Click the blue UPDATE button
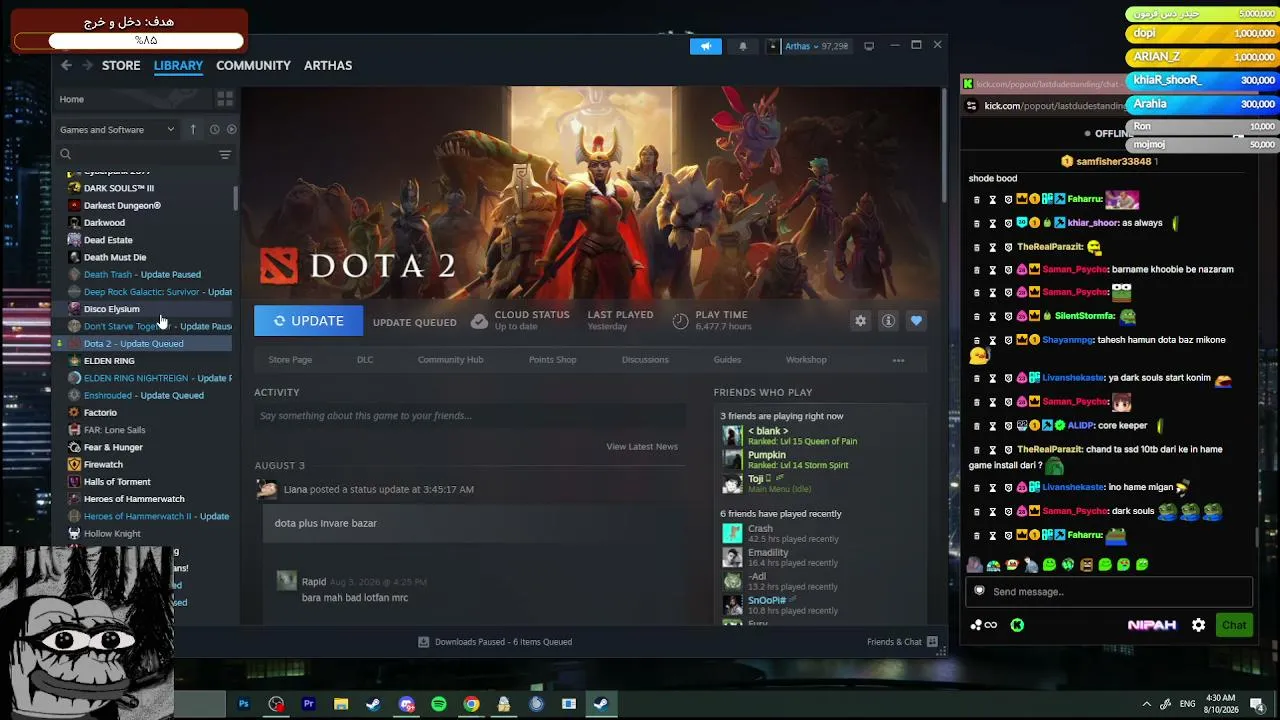 [x=308, y=321]
